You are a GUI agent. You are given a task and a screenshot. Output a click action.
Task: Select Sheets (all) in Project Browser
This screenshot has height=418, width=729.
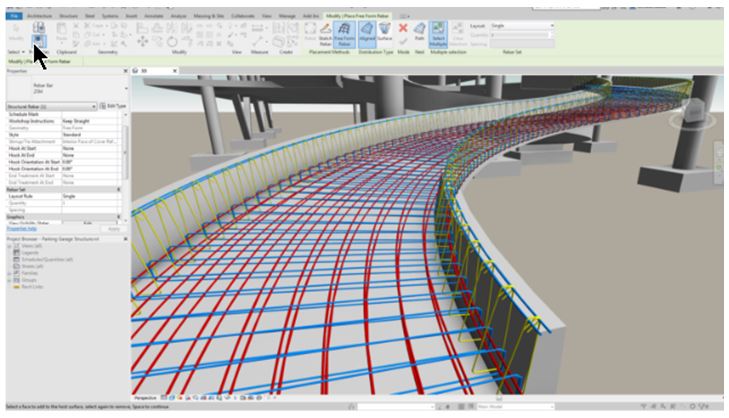33,266
